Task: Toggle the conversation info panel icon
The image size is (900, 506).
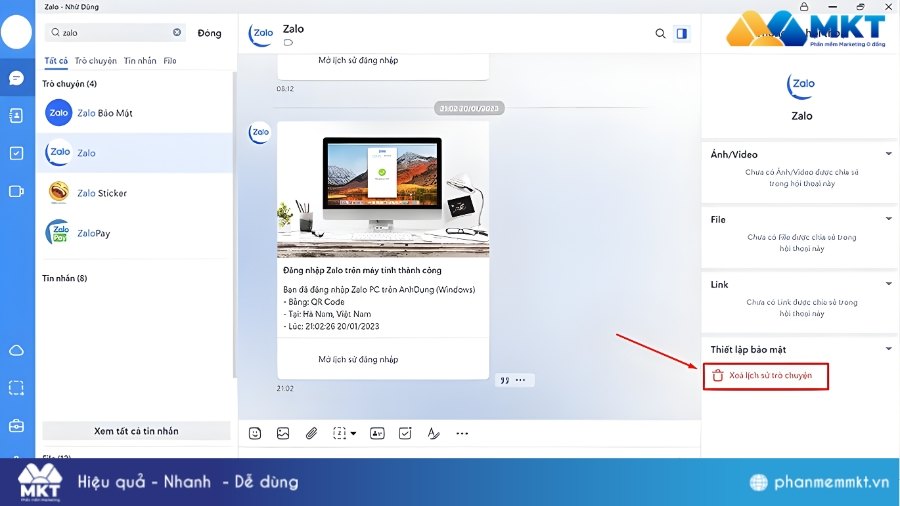Action: point(681,33)
